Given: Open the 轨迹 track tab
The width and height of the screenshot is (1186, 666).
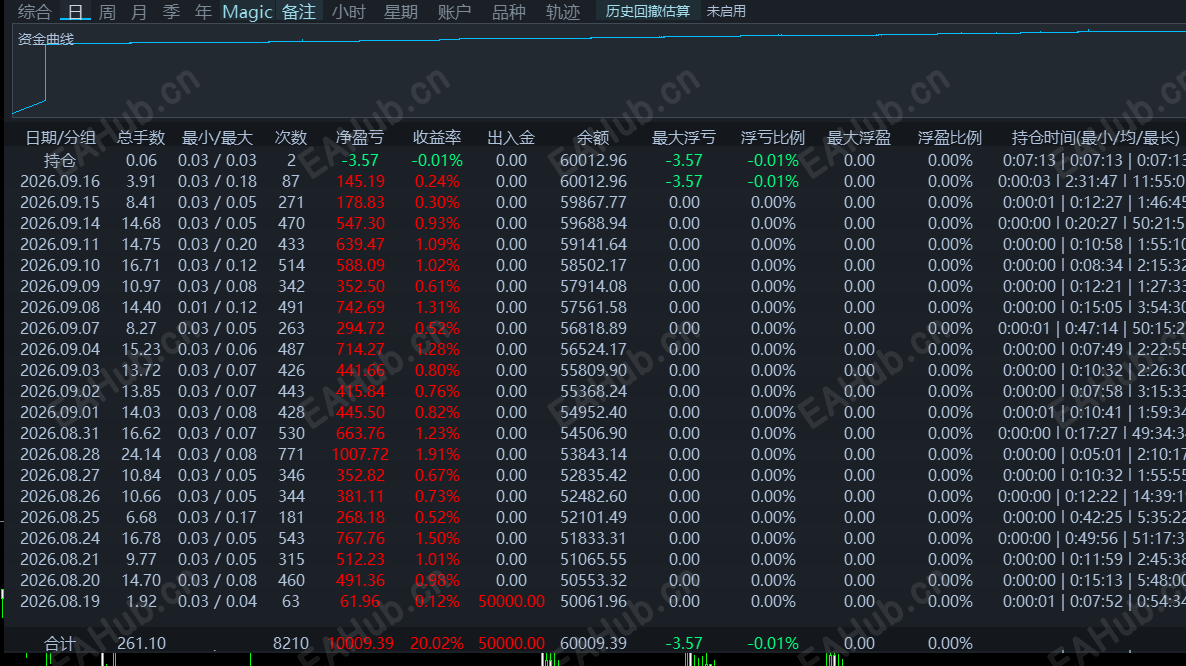Looking at the screenshot, I should click(563, 11).
